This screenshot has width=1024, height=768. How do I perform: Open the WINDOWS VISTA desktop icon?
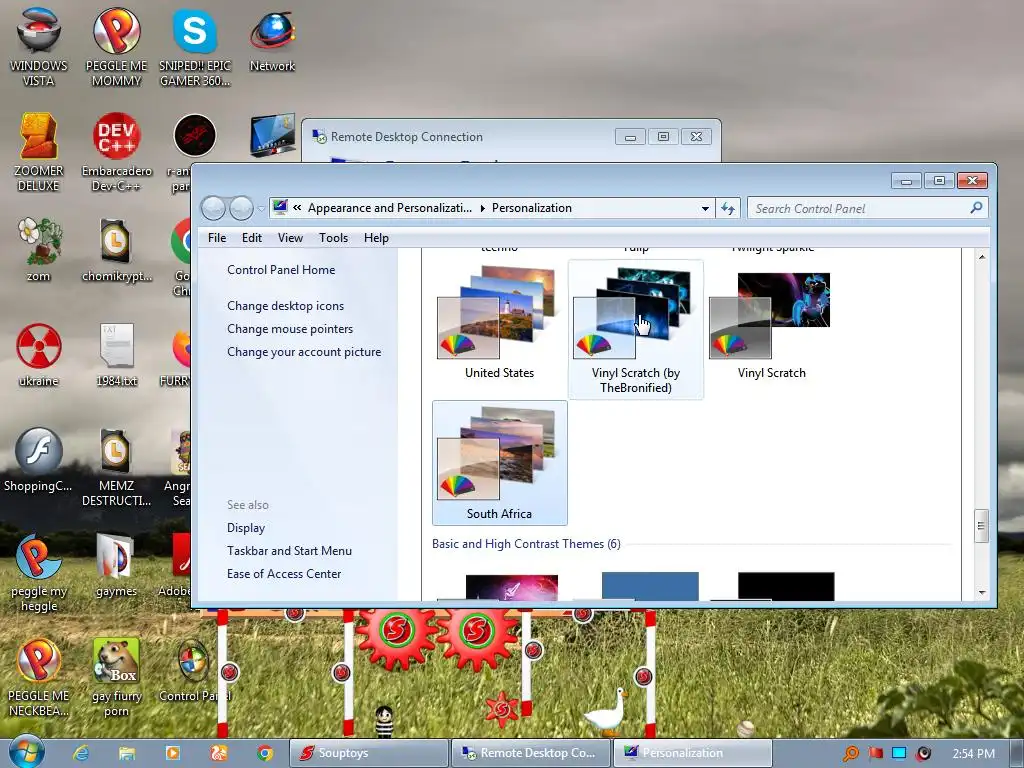[39, 46]
